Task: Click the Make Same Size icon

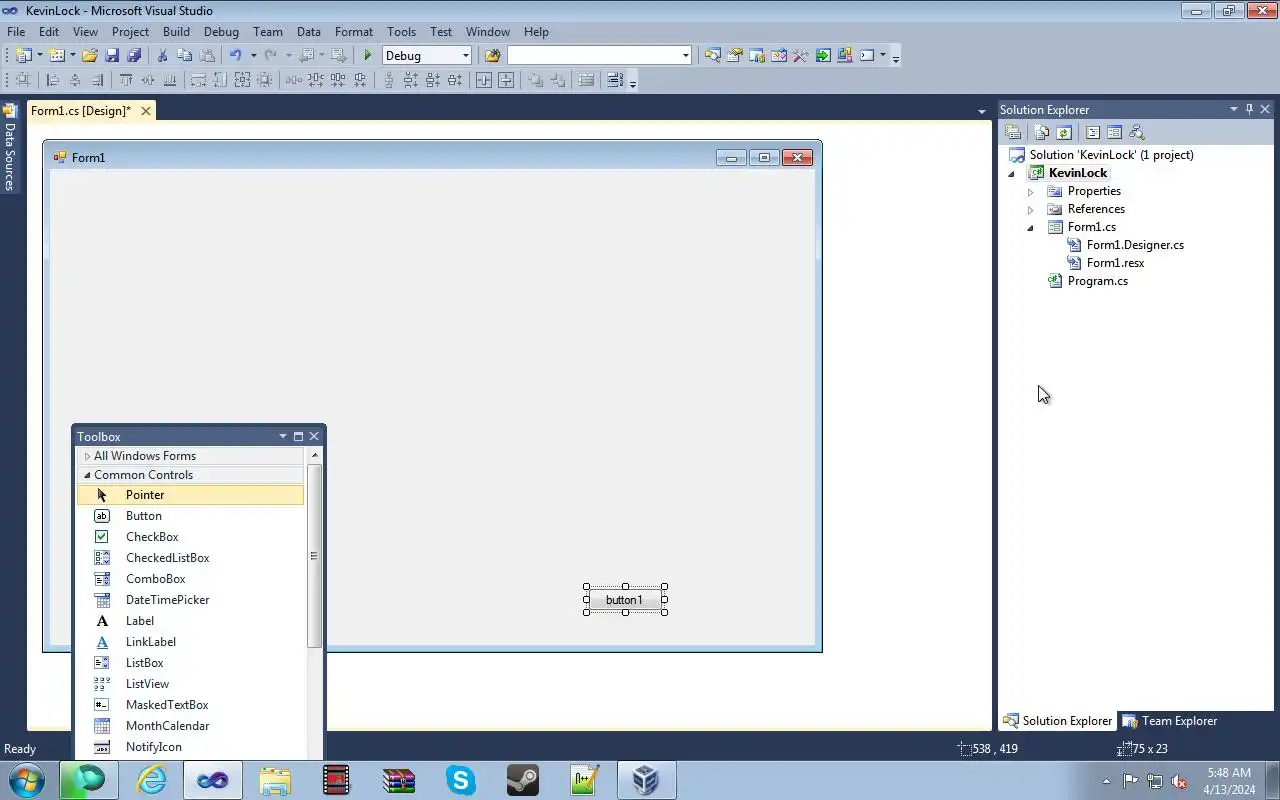Action: coord(242,80)
